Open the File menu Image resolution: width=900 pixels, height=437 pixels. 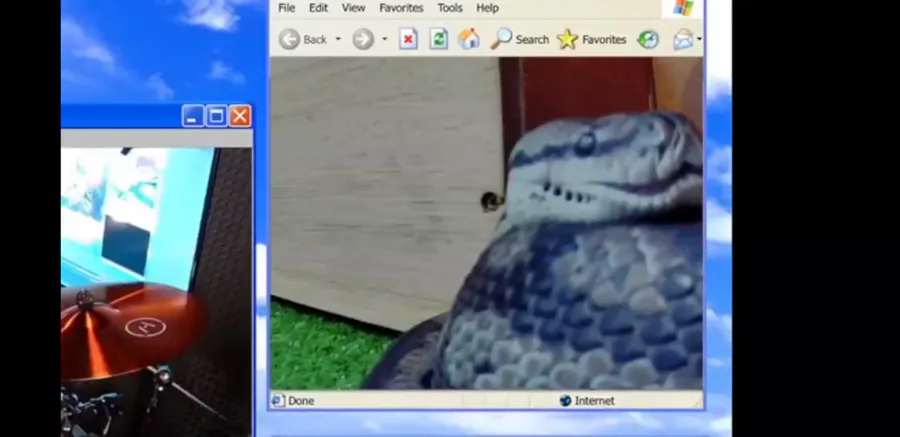pos(286,8)
